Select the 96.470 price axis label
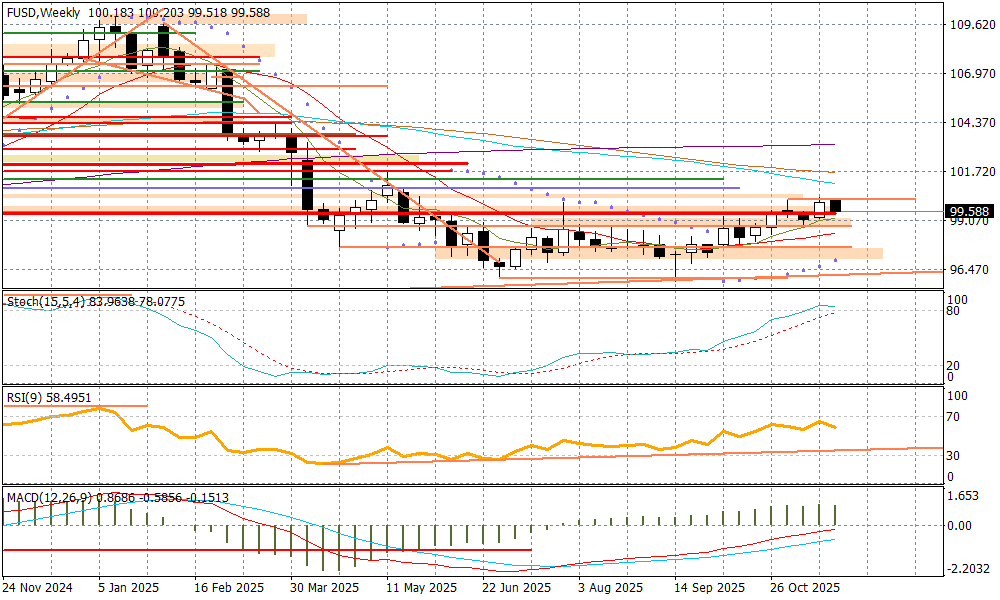This screenshot has width=1000, height=600. 968,270
